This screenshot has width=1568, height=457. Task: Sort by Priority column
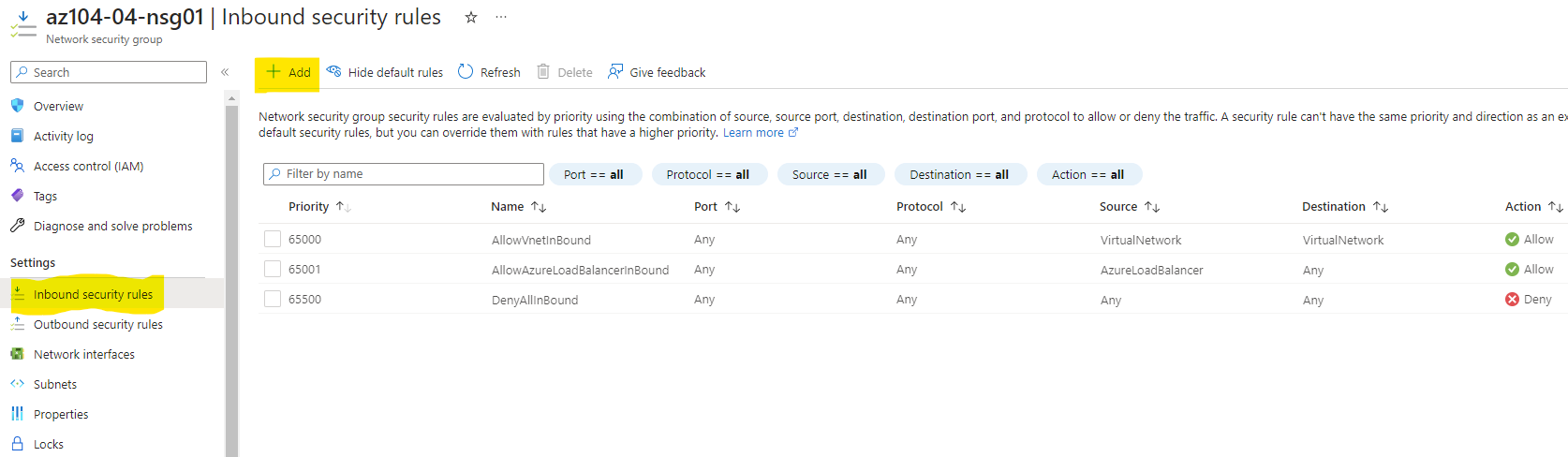[x=319, y=207]
